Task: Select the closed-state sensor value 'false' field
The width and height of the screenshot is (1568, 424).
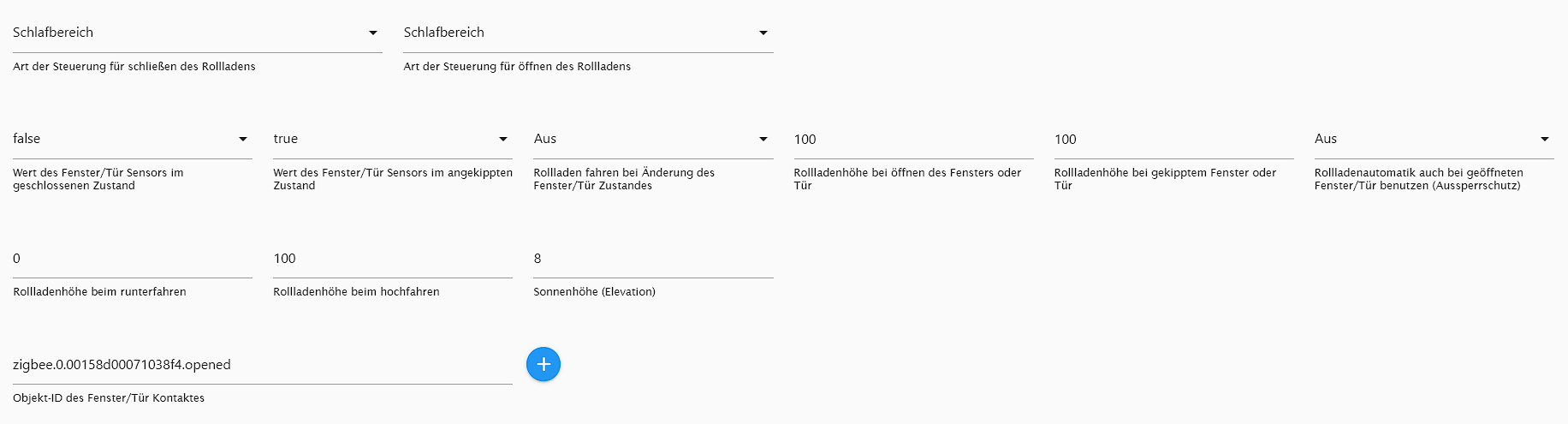Action: [133, 140]
